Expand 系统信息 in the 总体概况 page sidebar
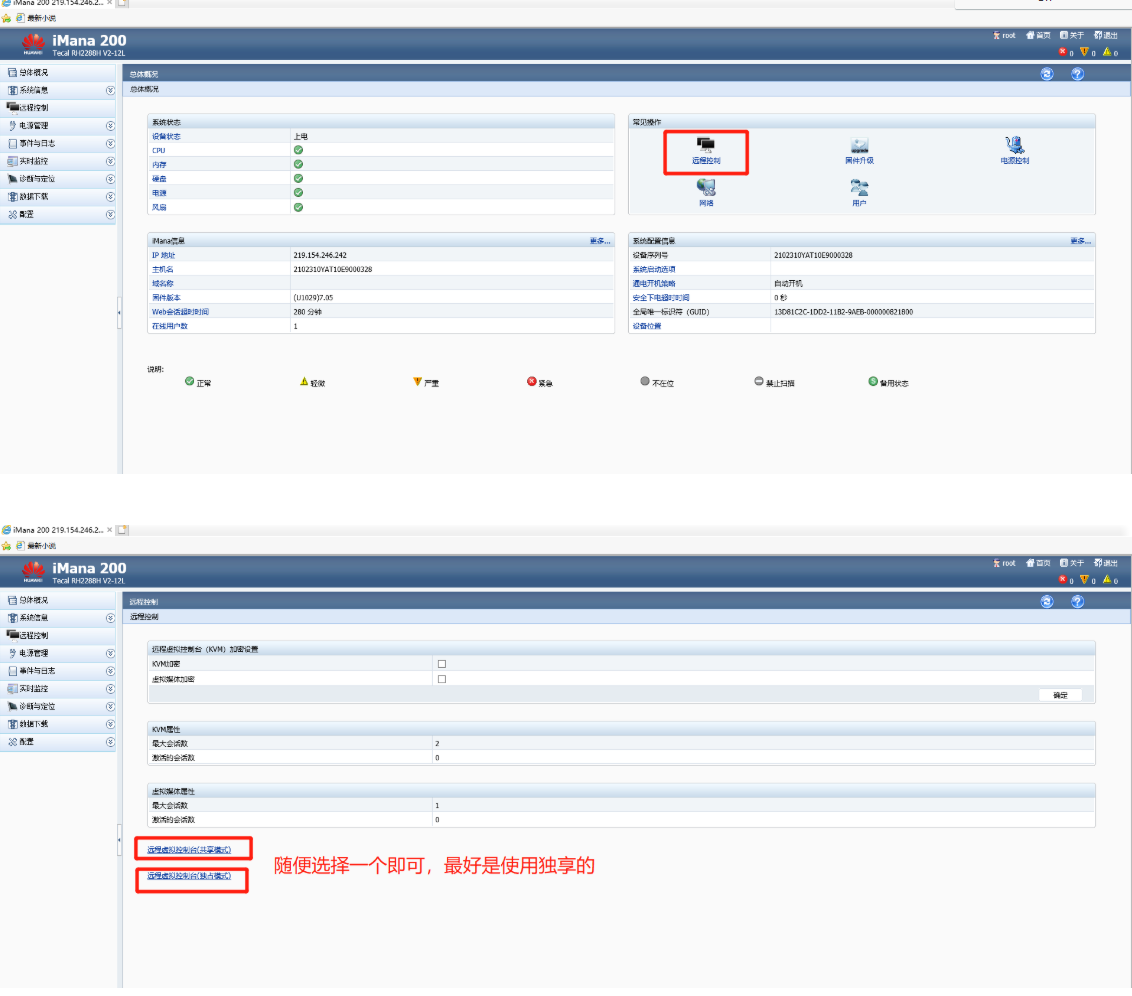This screenshot has height=996, width=1132. point(110,90)
